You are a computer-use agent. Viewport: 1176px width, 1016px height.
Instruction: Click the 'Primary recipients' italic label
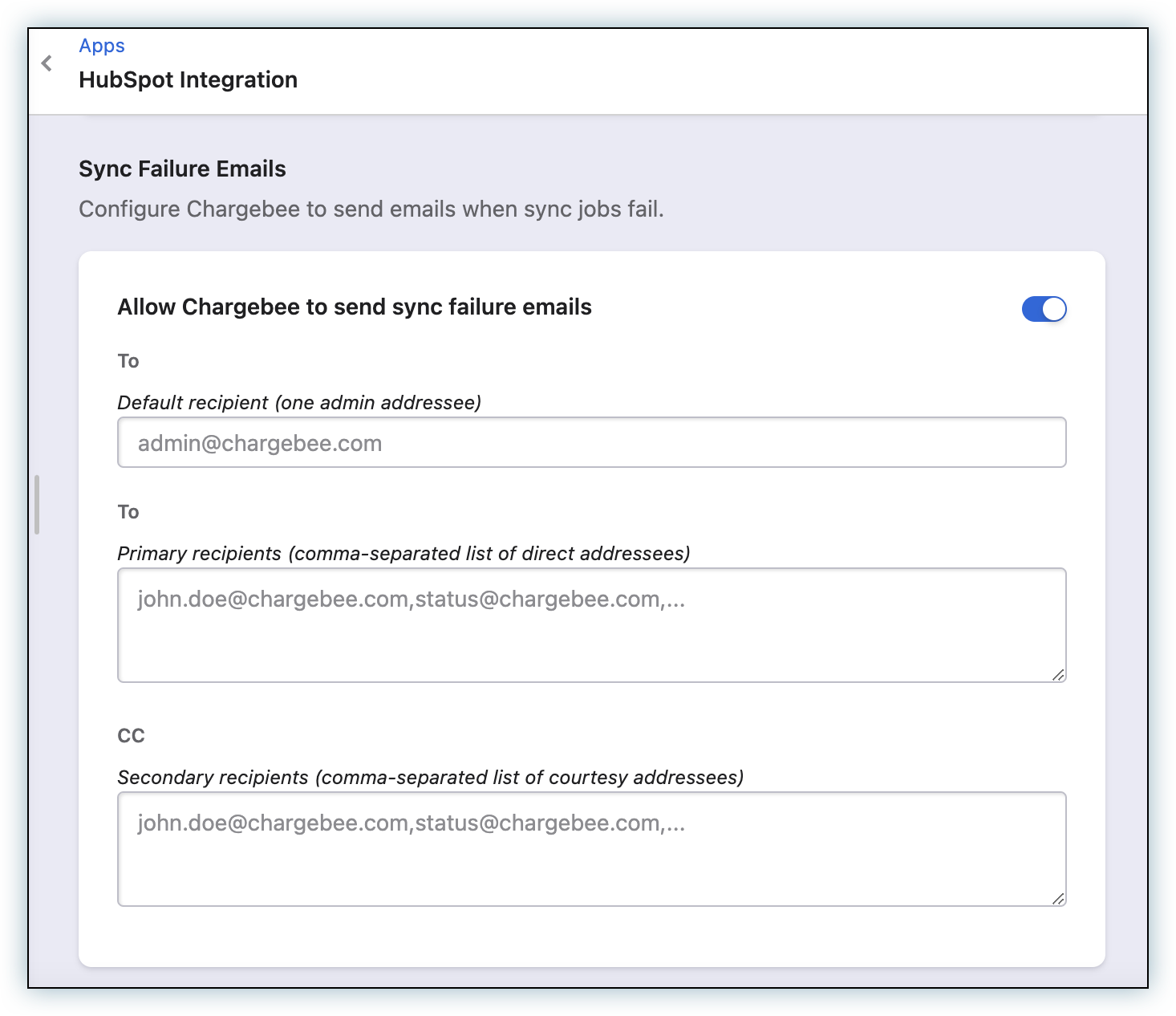click(403, 554)
